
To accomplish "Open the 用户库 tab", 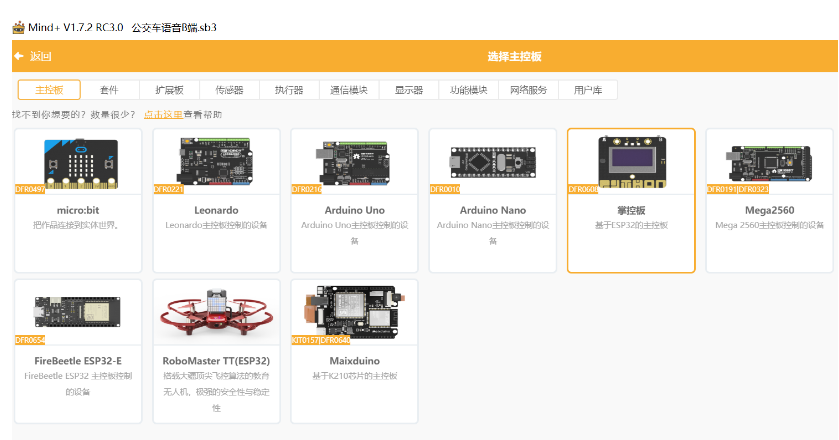I will 588,90.
